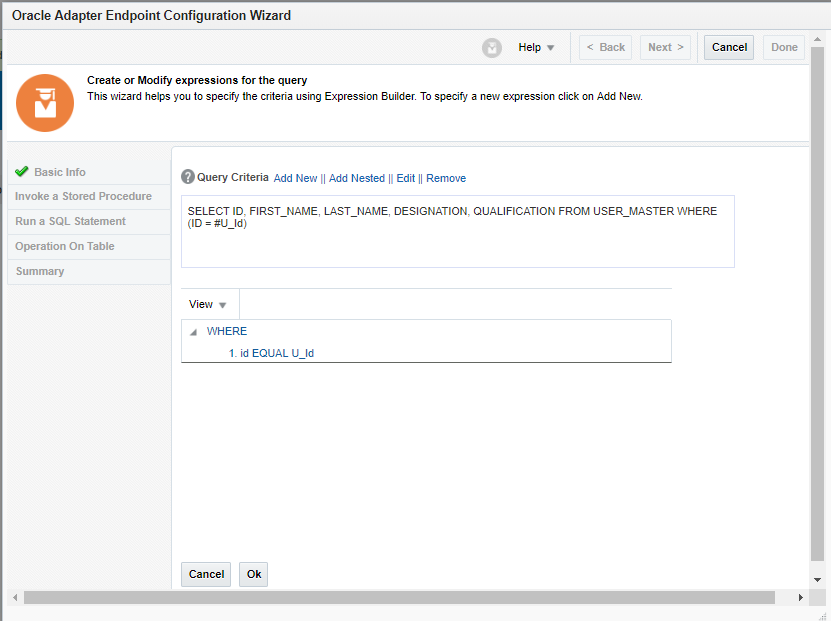Open the View dropdown
Screen dimensions: 831x621
pyautogui.click(x=208, y=304)
